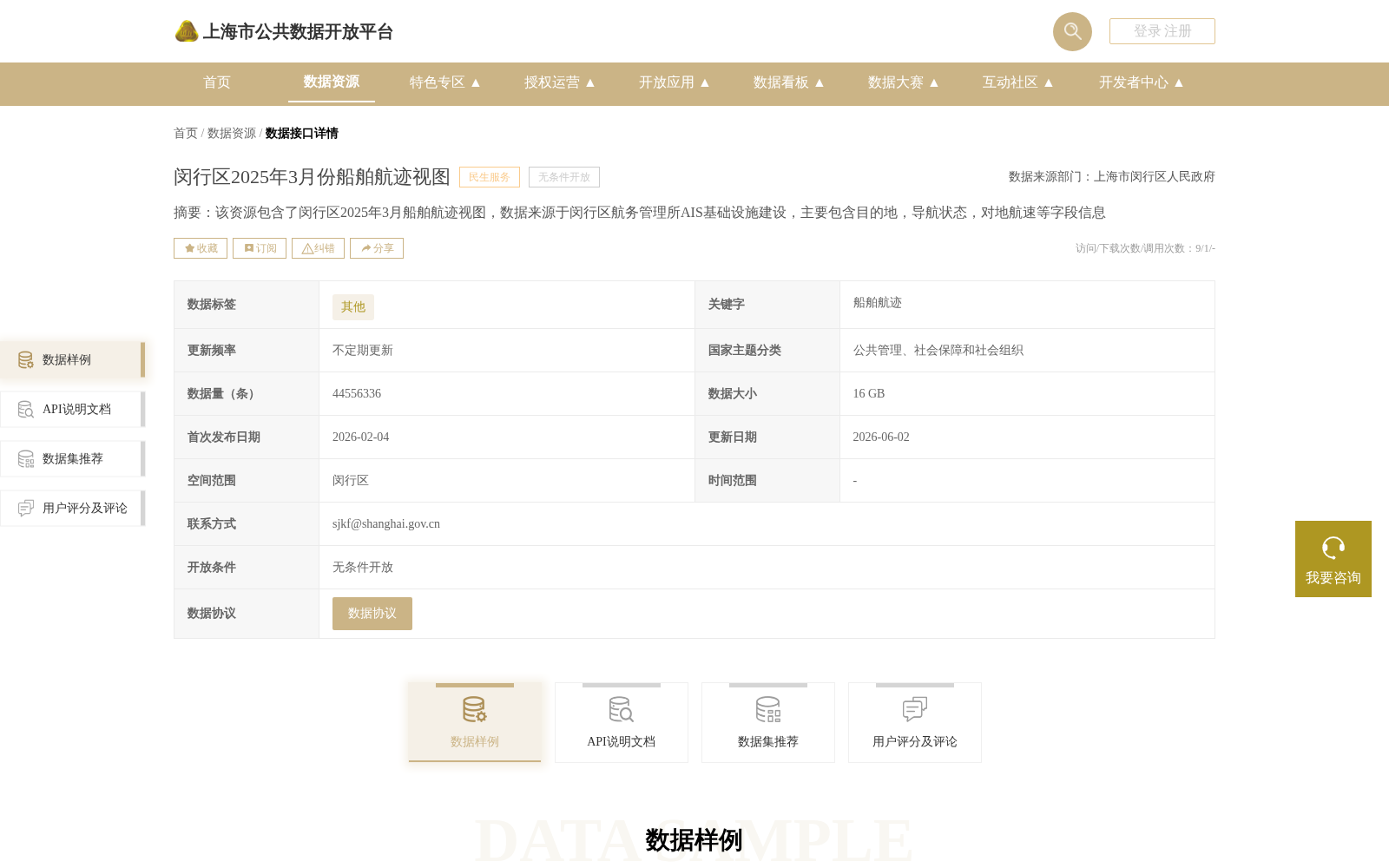
Task: Click the data size 16 GB
Action: (x=869, y=394)
